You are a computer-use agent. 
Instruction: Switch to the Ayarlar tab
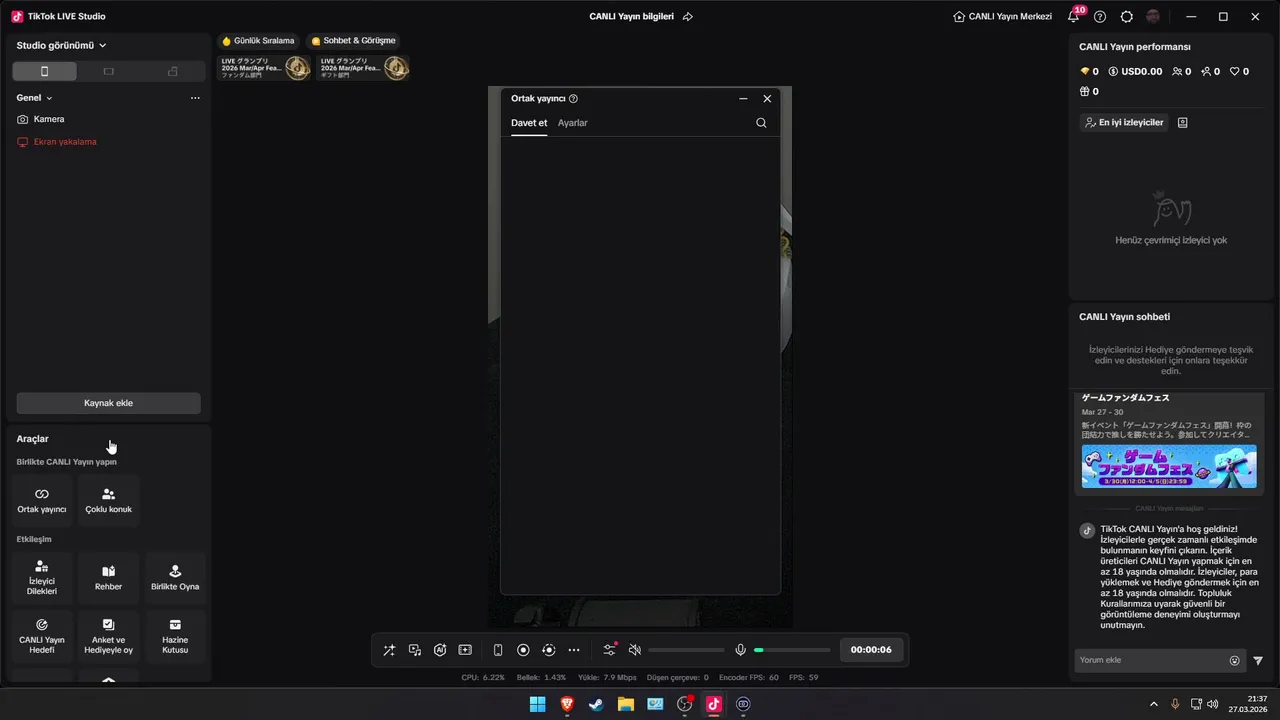click(573, 123)
